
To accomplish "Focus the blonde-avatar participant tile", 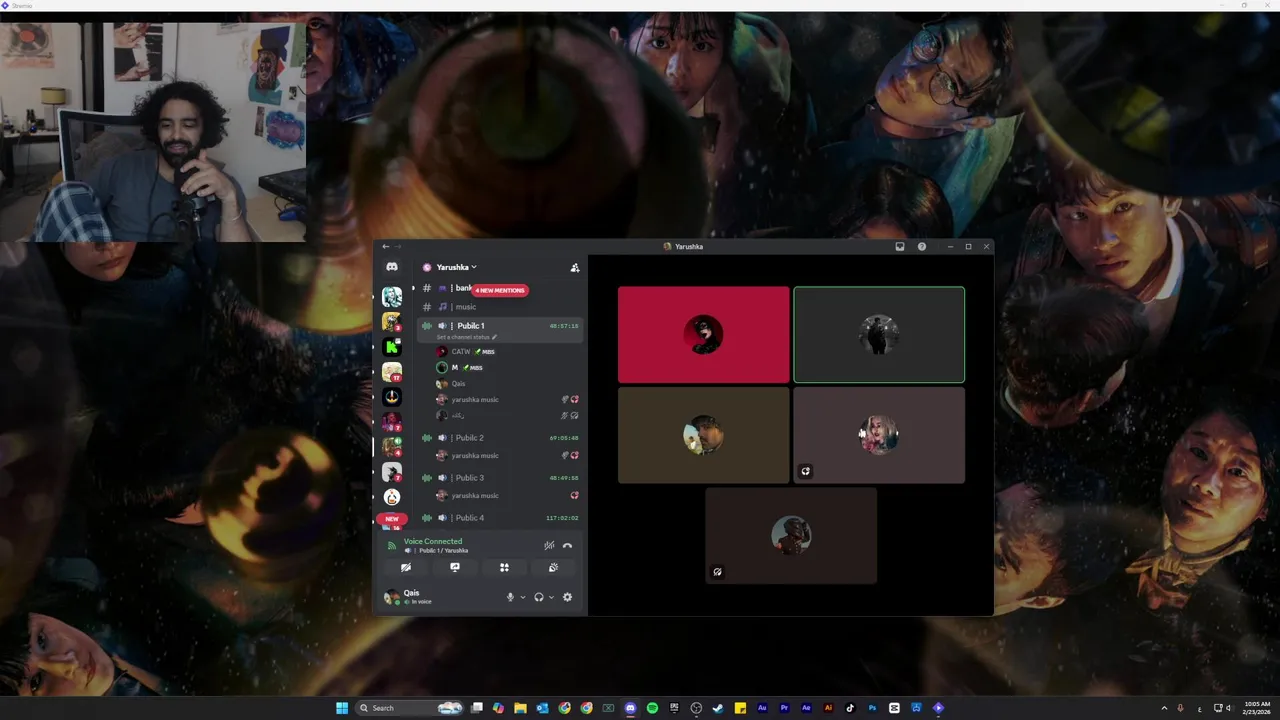I will 879,436.
